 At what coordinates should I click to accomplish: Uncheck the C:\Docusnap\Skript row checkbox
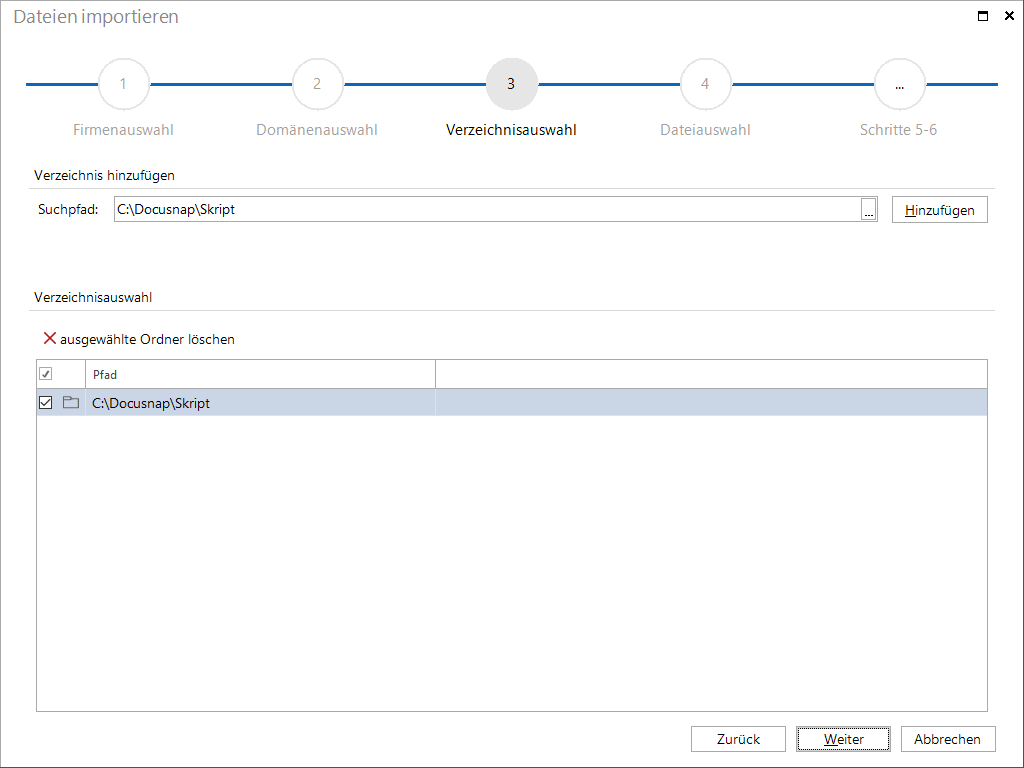tap(46, 402)
